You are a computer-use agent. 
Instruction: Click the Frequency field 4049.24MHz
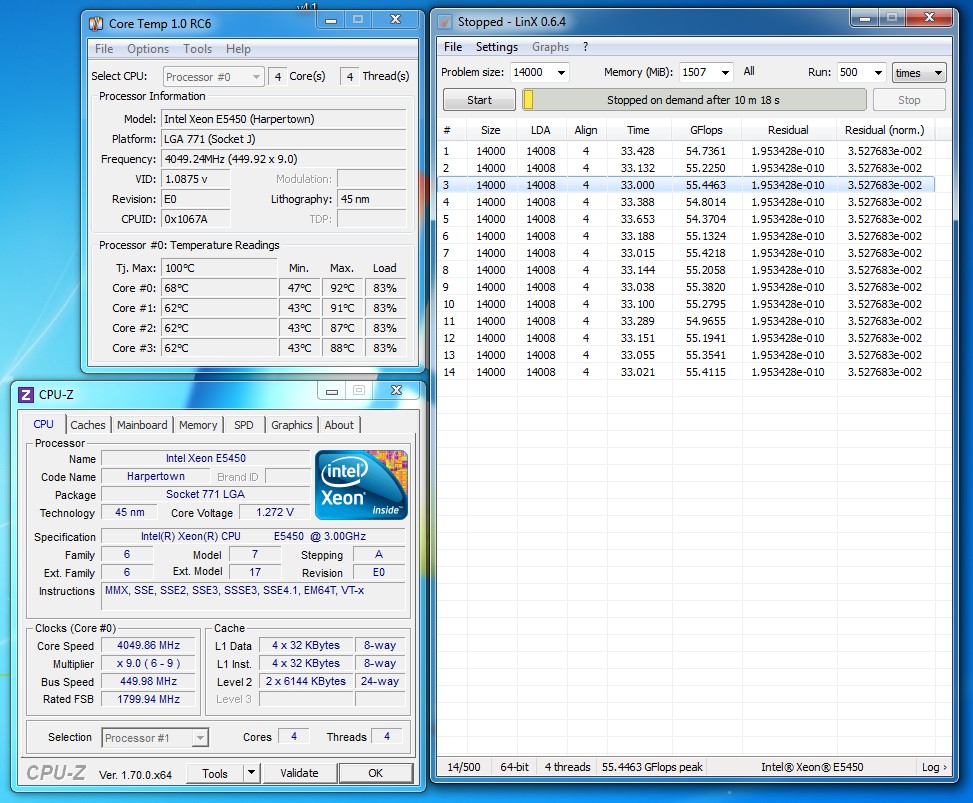point(284,159)
